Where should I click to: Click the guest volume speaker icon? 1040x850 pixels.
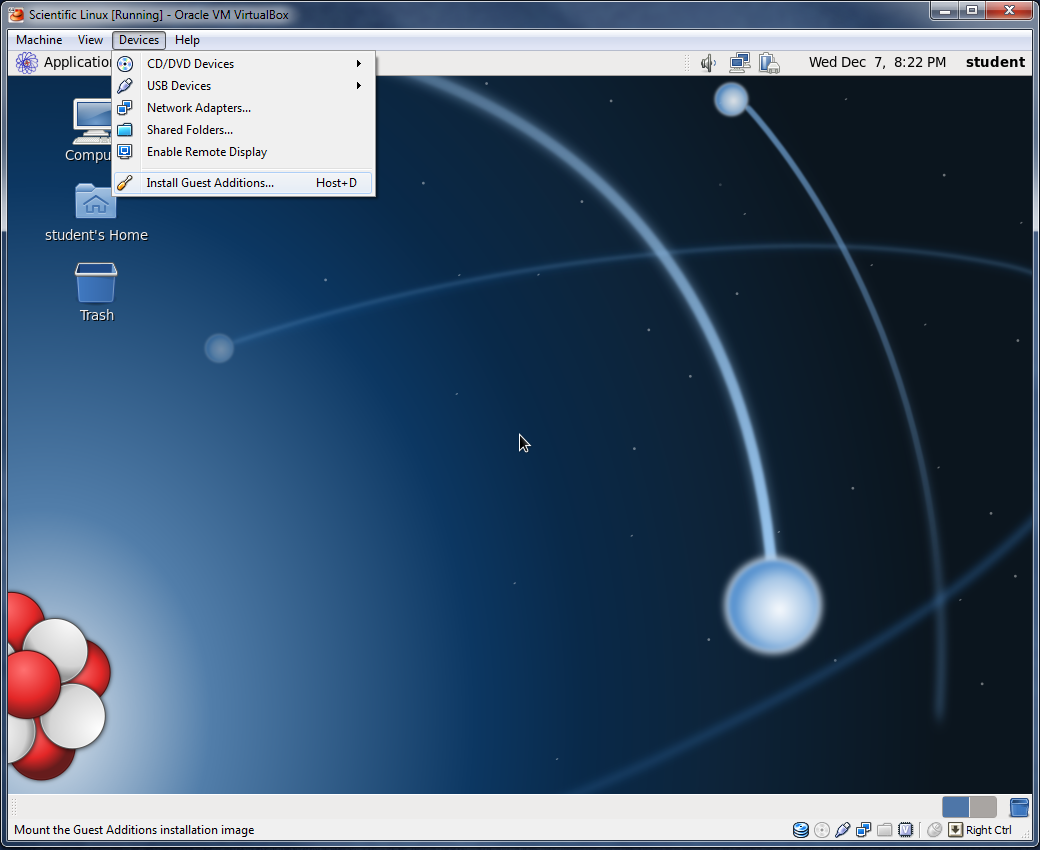tap(708, 63)
